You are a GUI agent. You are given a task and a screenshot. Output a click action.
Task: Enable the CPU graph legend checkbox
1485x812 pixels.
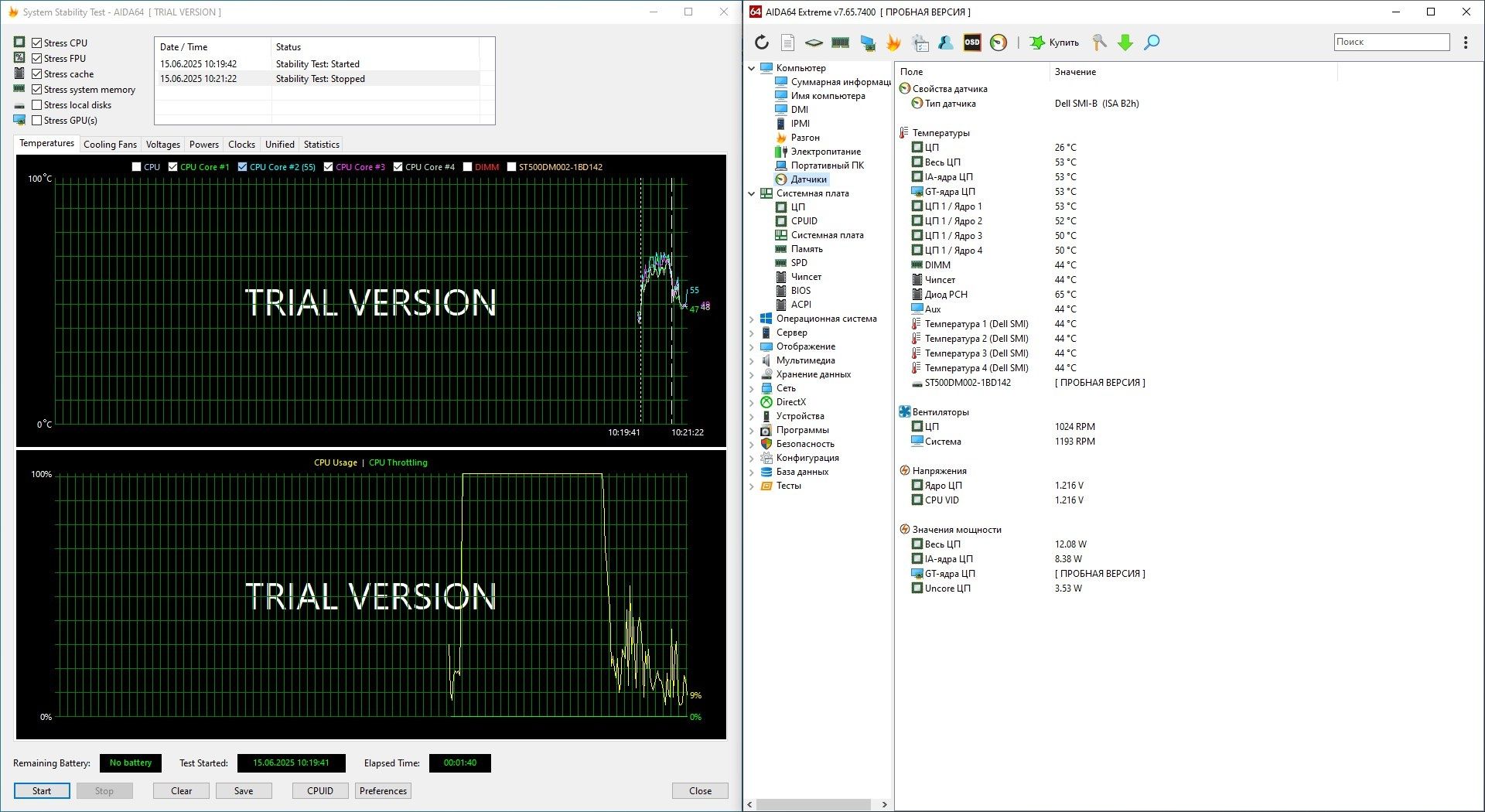click(137, 166)
